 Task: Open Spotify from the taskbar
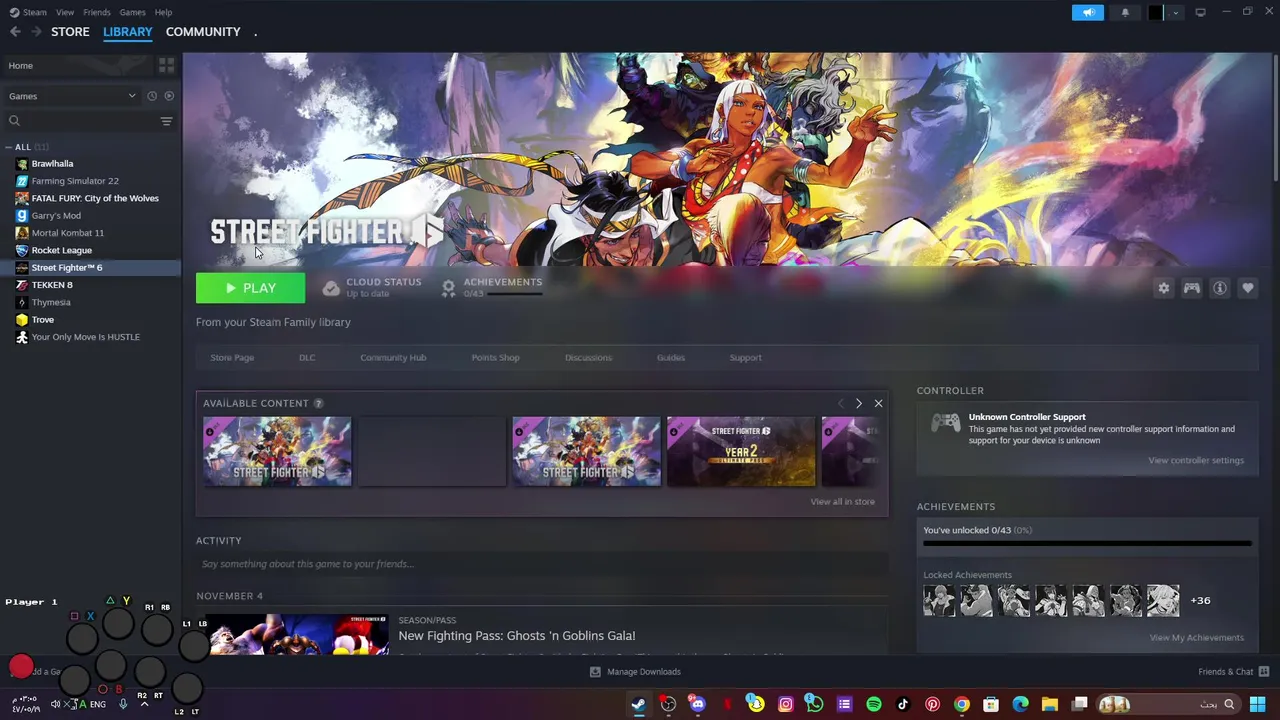[x=874, y=705]
